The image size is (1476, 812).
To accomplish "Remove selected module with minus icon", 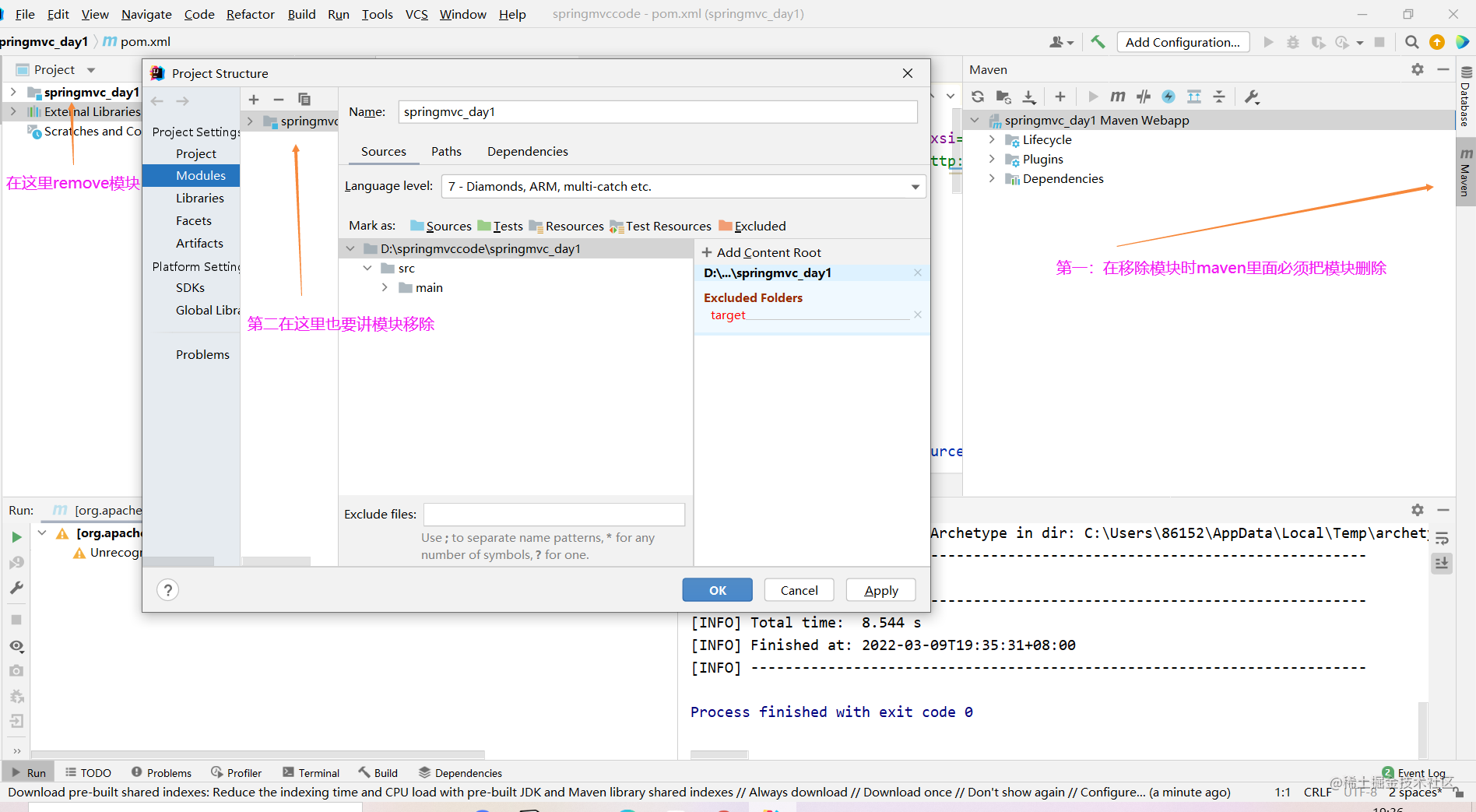I will tap(279, 100).
